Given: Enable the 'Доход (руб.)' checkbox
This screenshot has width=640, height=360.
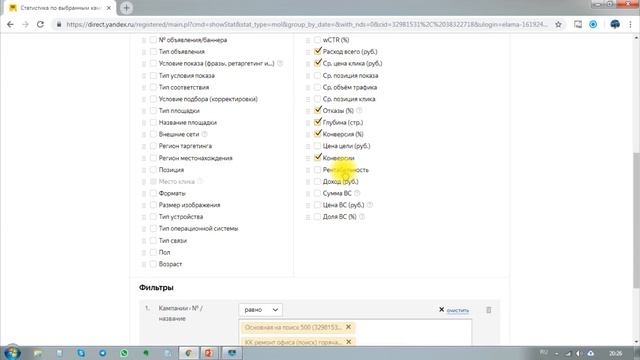Looking at the screenshot, I should [318, 181].
